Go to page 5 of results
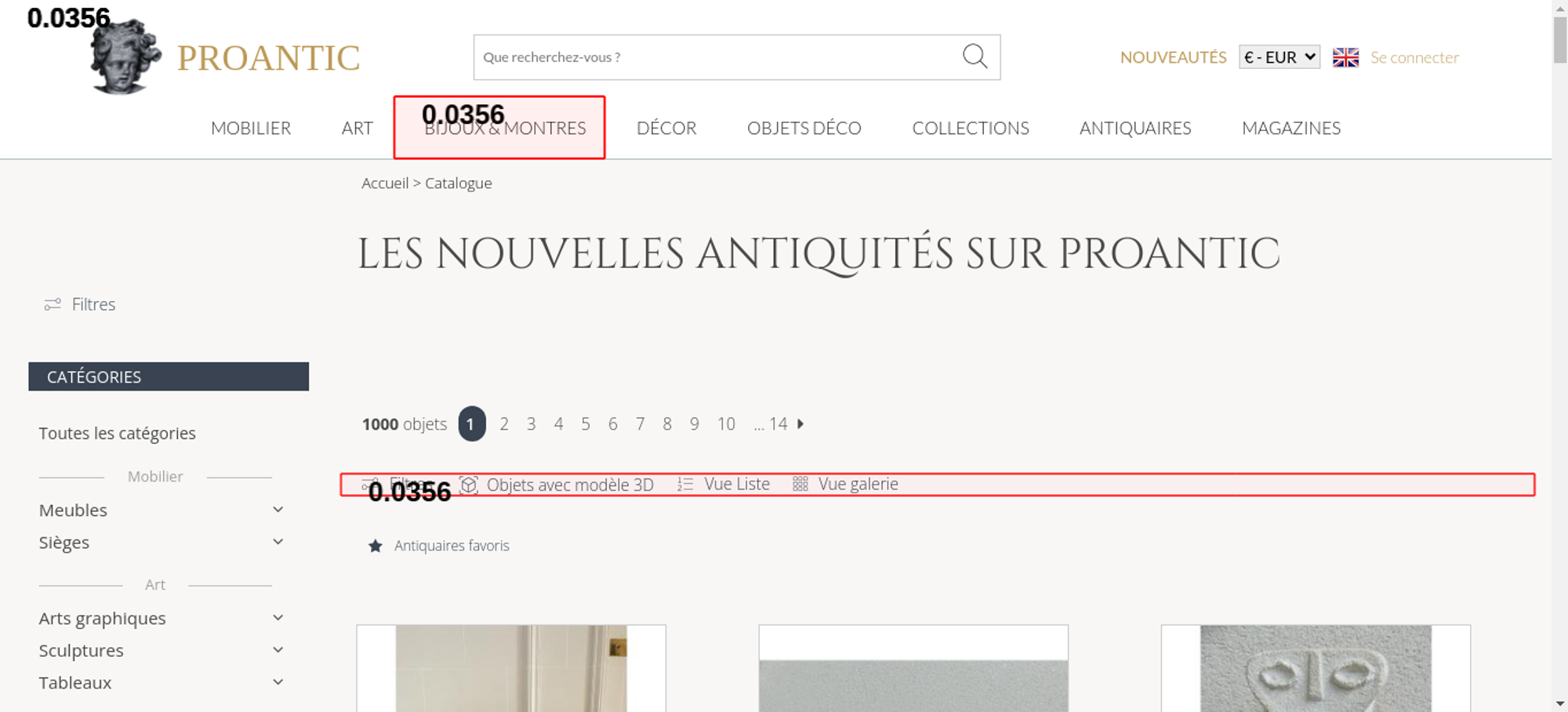Screen dimensions: 1568x712 pyautogui.click(x=586, y=424)
